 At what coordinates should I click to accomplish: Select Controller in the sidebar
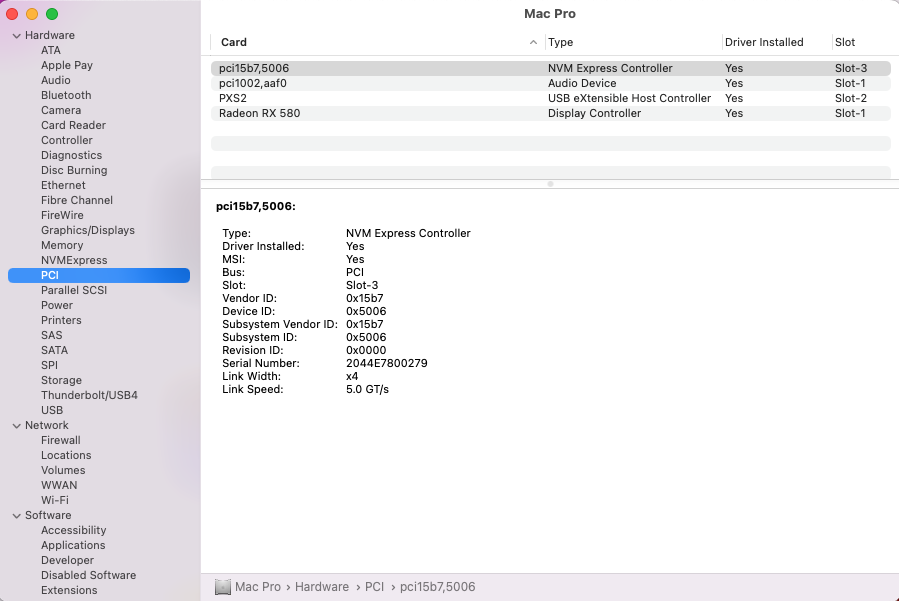click(x=67, y=140)
